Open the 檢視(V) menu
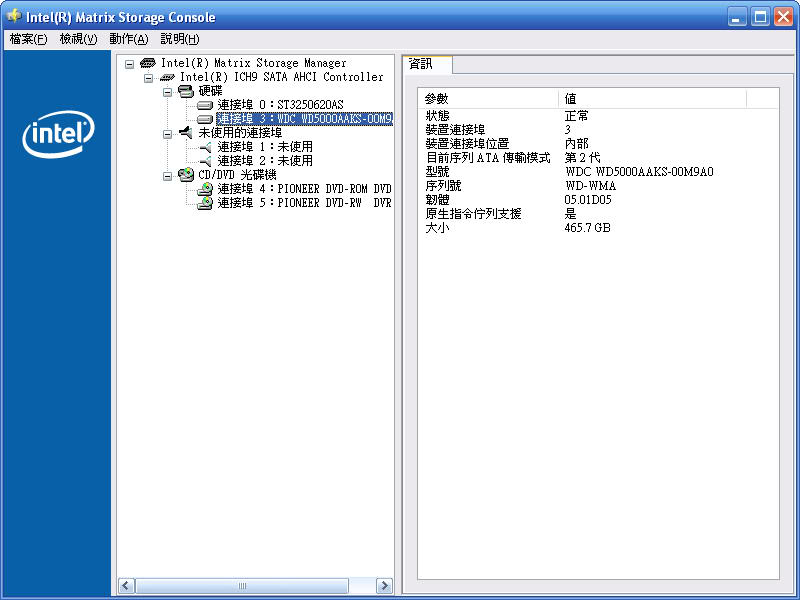 (79, 39)
